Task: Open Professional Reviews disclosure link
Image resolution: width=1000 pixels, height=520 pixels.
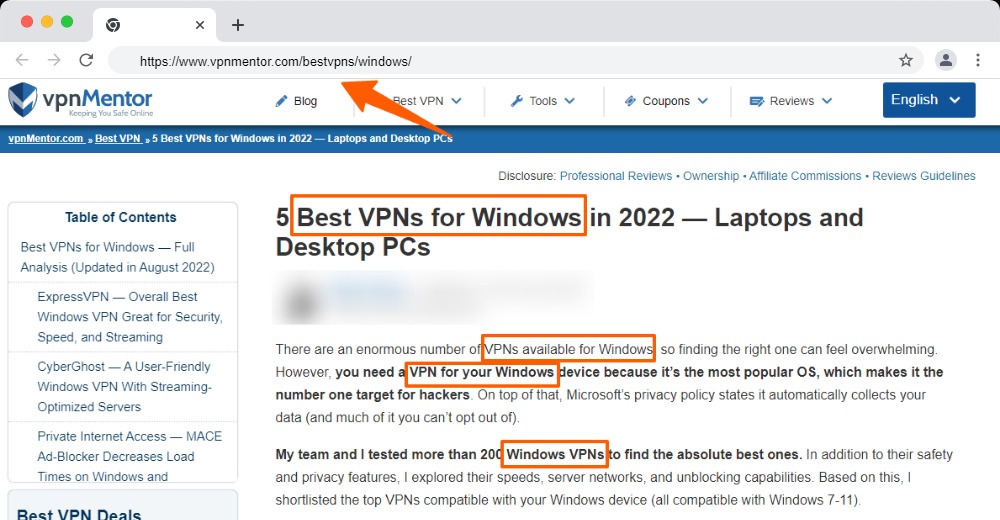Action: tap(616, 176)
